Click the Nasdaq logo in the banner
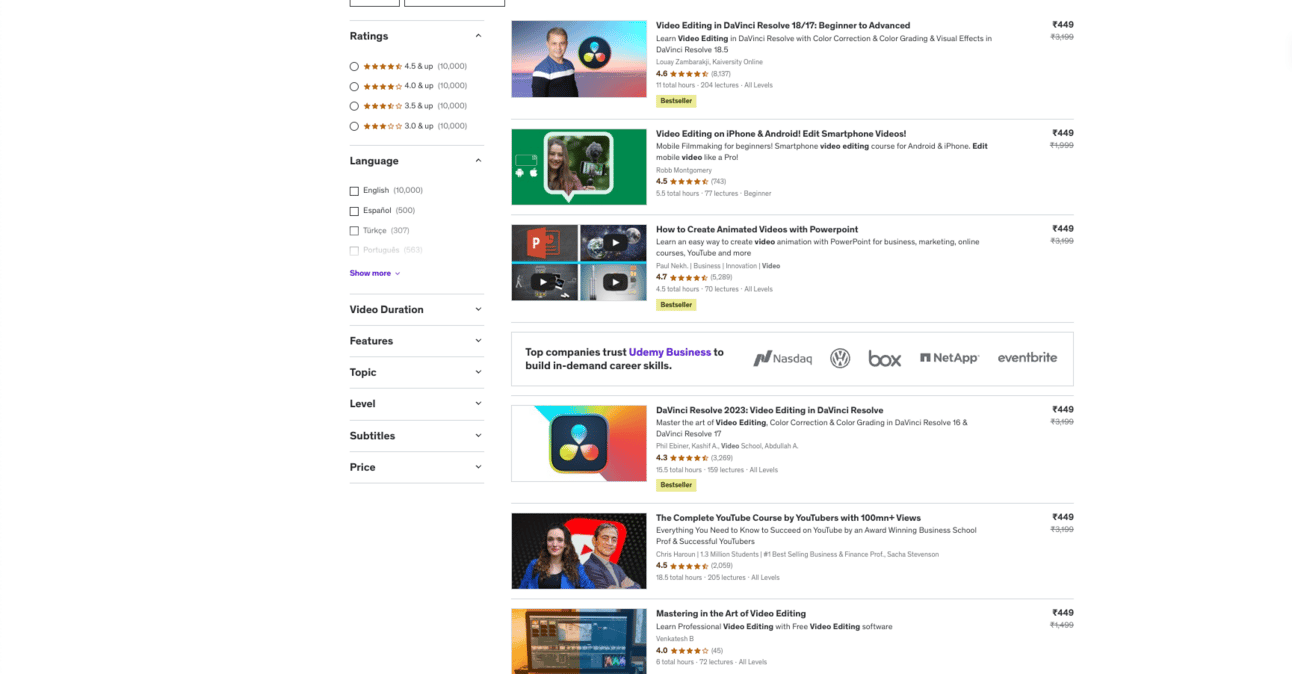Image resolution: width=1292 pixels, height=674 pixels. [782, 358]
